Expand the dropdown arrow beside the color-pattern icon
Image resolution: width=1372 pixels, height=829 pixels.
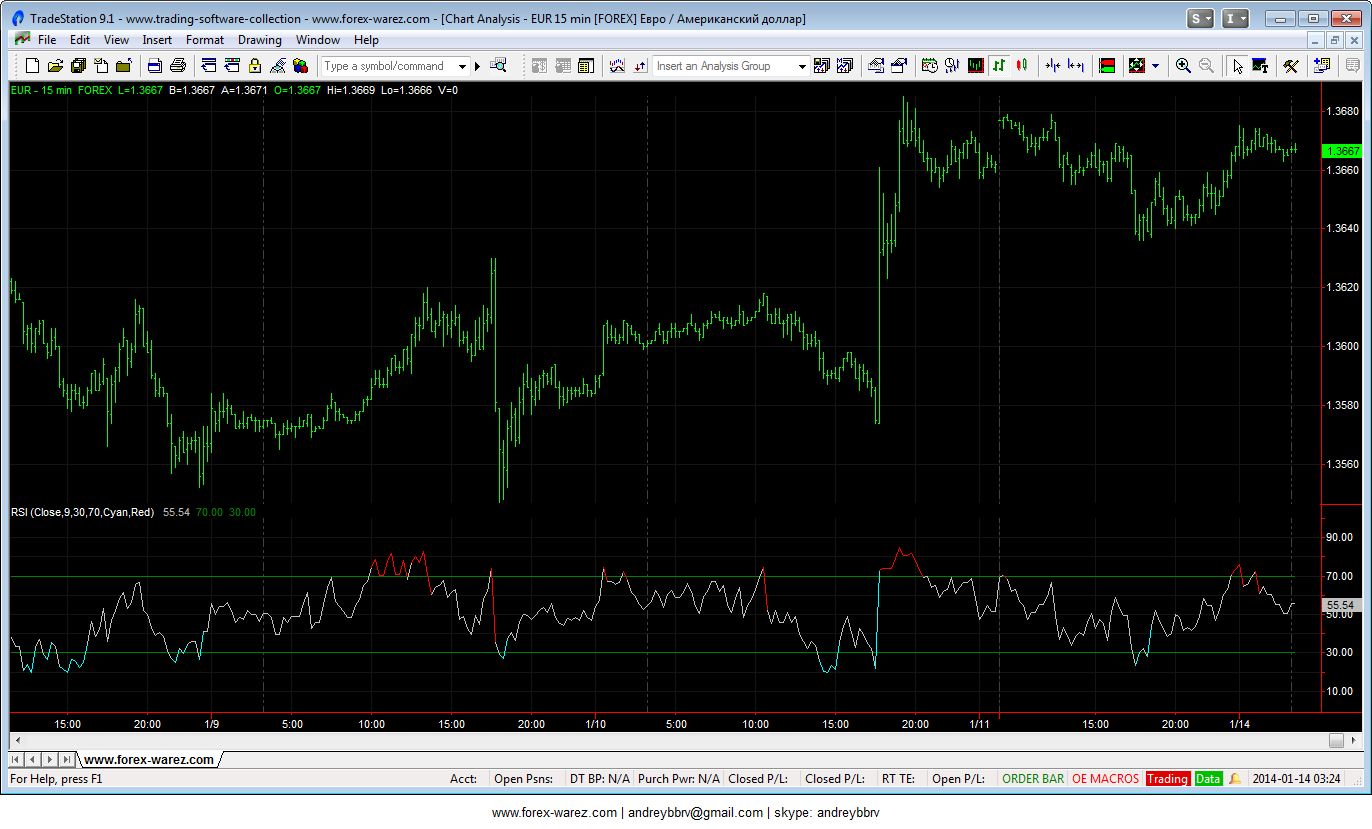point(1156,66)
